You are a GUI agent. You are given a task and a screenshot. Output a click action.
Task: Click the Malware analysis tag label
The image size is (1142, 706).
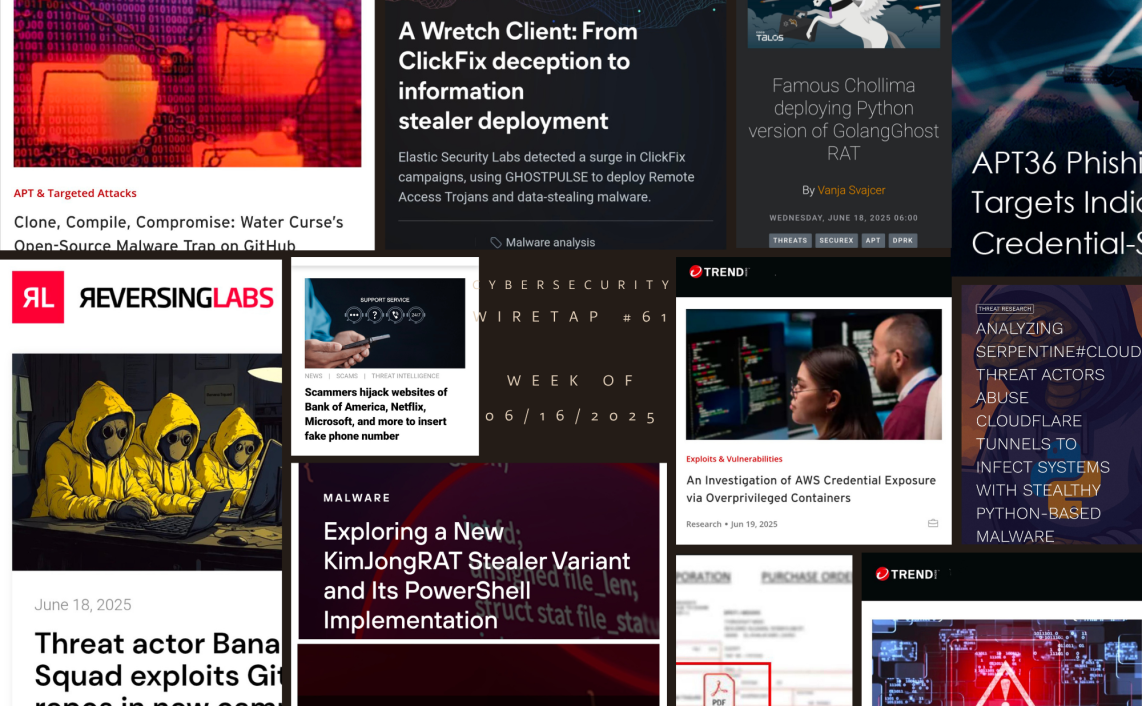[550, 243]
